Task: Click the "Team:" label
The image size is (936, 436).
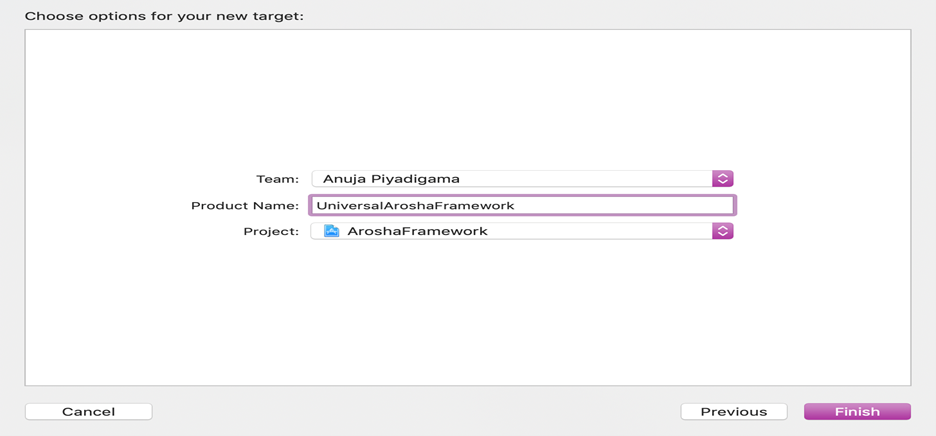Action: click(x=277, y=179)
